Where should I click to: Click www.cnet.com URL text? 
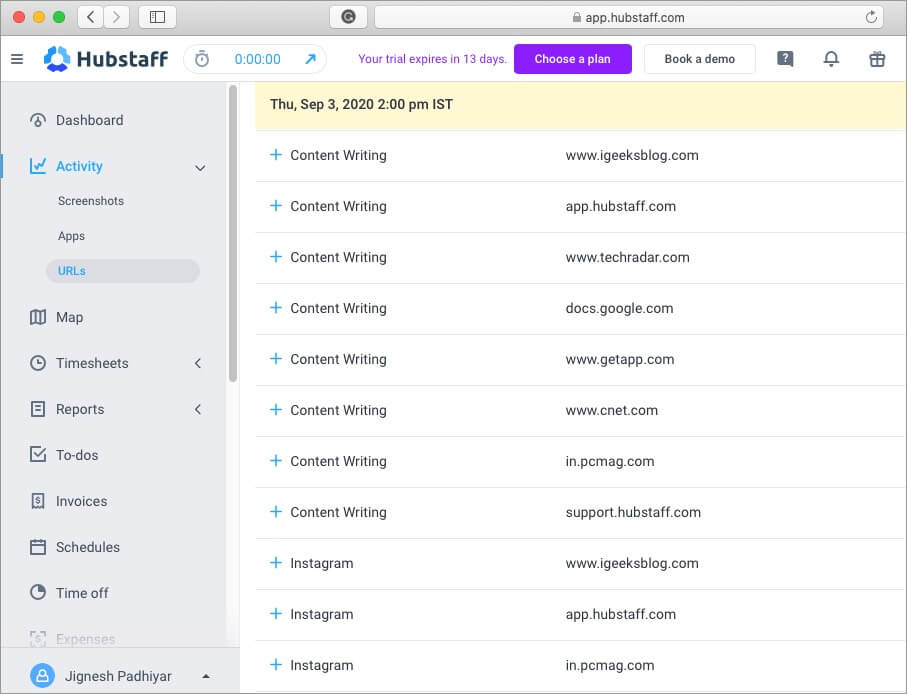coord(612,410)
